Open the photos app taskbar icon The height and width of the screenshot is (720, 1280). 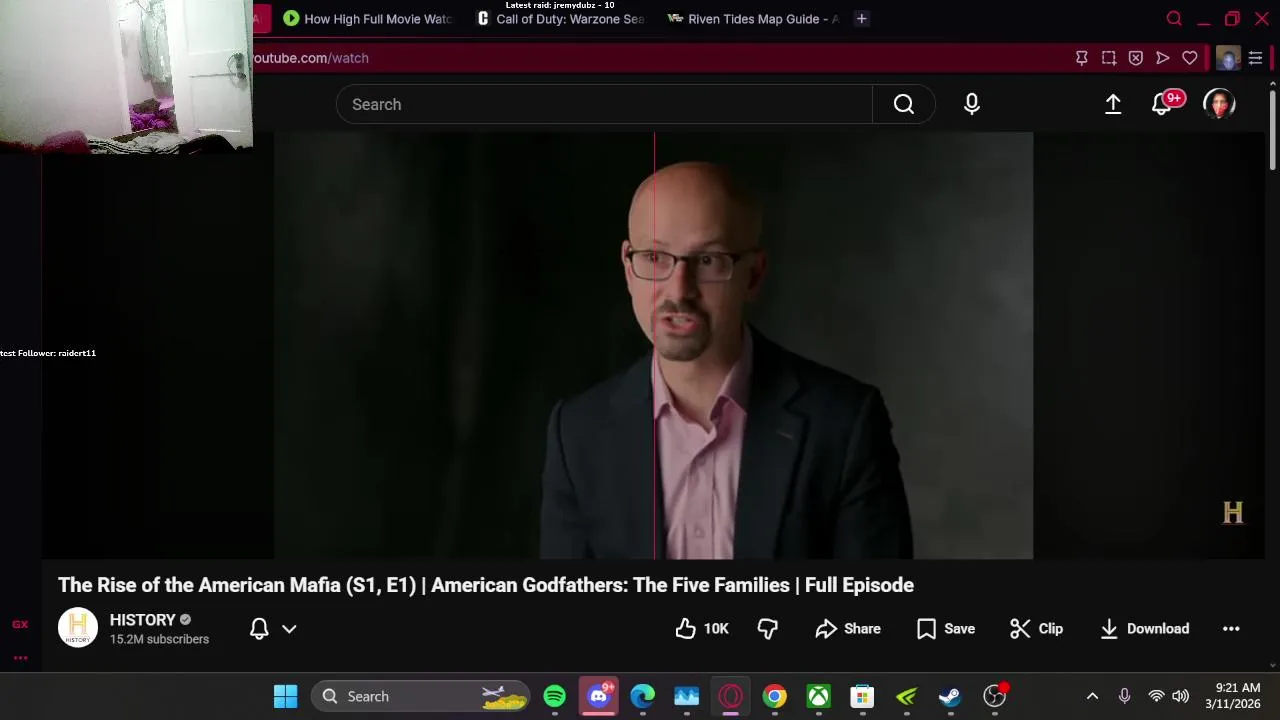(687, 696)
